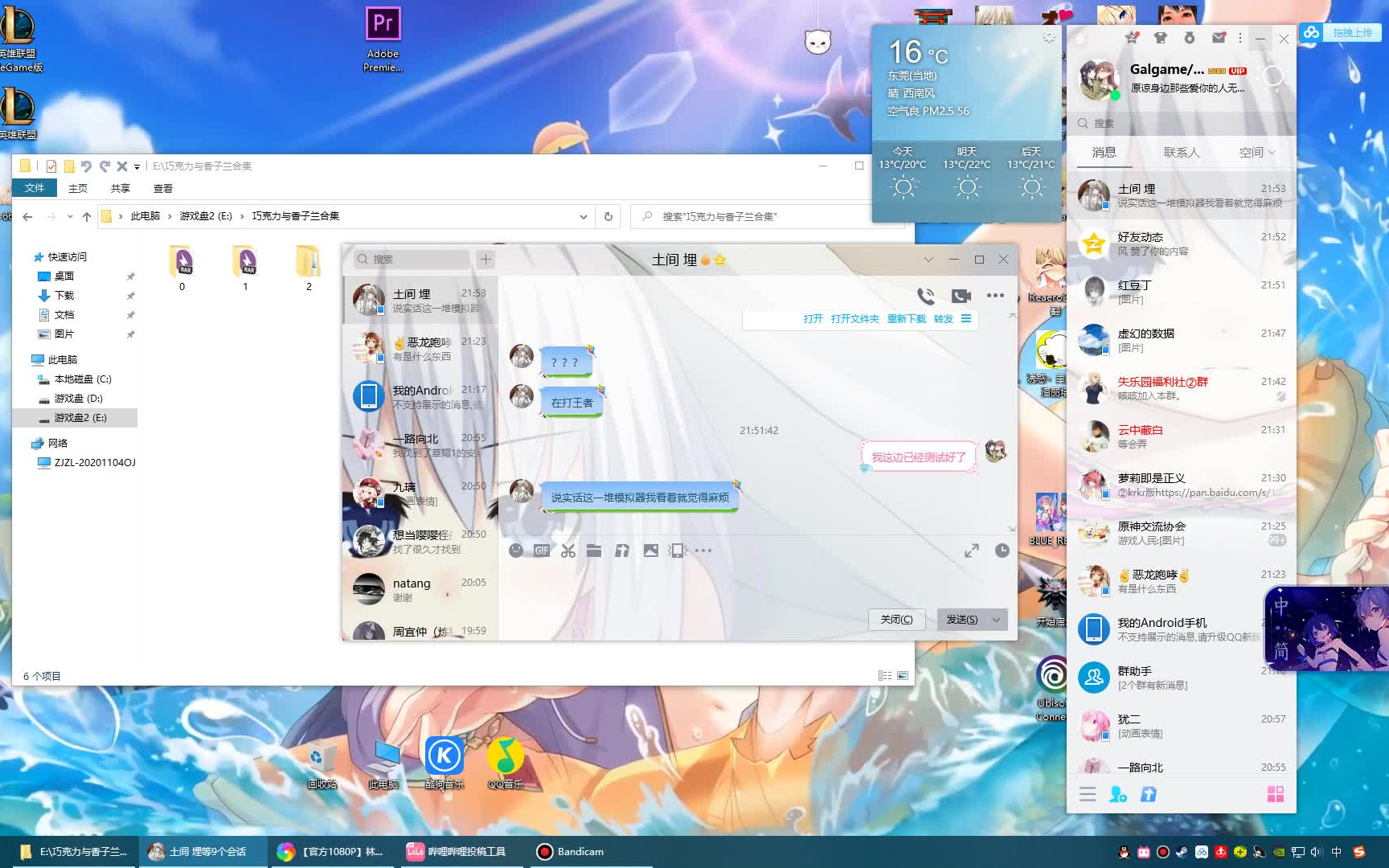This screenshot has width=1389, height=868.
Task: Toggle pin on 图片 quick access item
Action: (x=130, y=334)
